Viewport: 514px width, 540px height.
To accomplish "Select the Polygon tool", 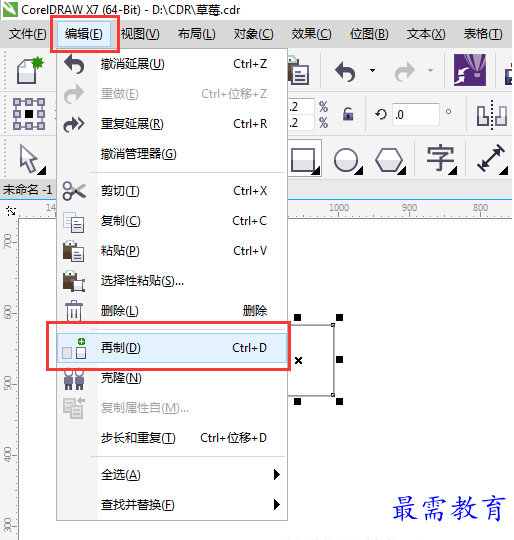I will [390, 160].
